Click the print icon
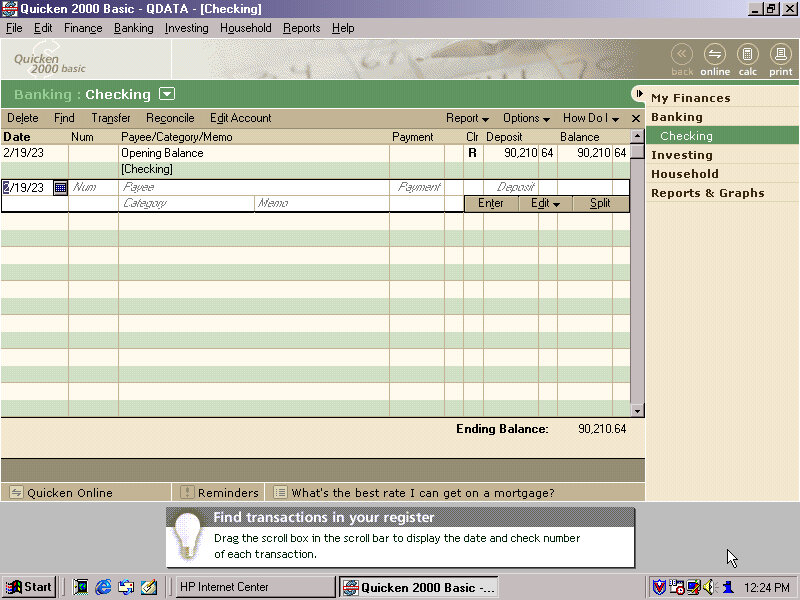Image resolution: width=800 pixels, height=600 pixels. [x=781, y=56]
